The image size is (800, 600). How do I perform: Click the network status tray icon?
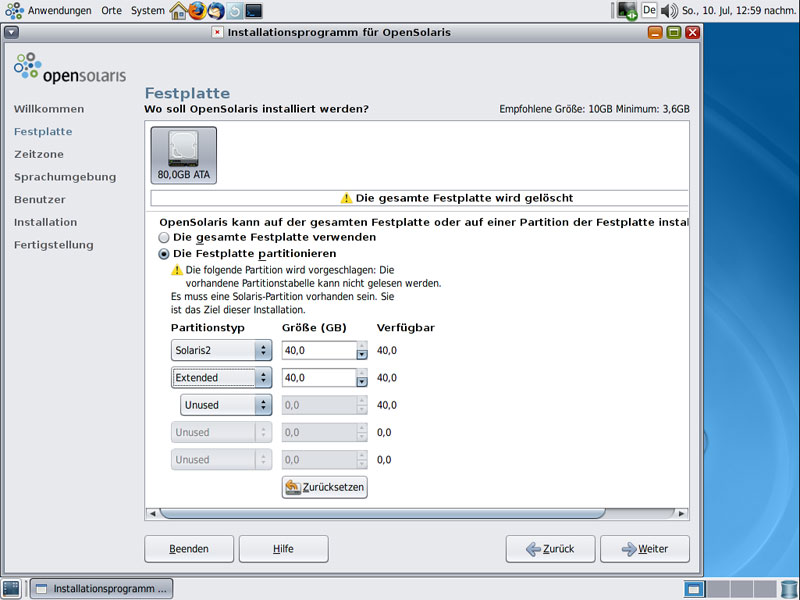point(627,11)
